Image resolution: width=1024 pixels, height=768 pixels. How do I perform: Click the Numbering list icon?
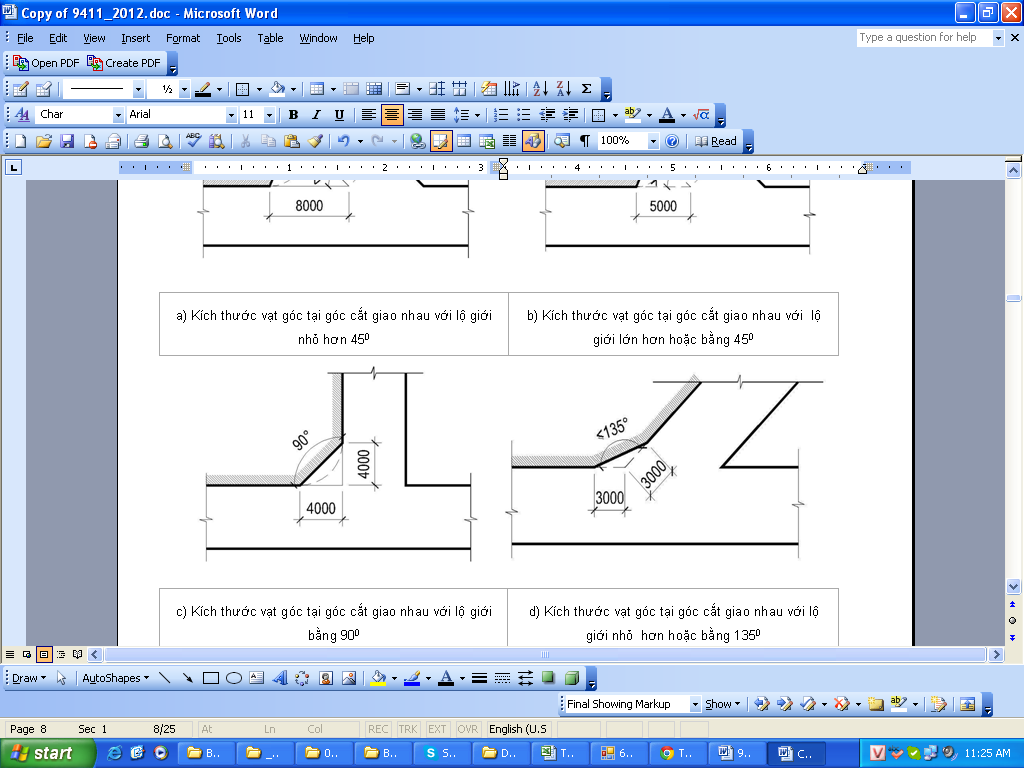pyautogui.click(x=501, y=115)
